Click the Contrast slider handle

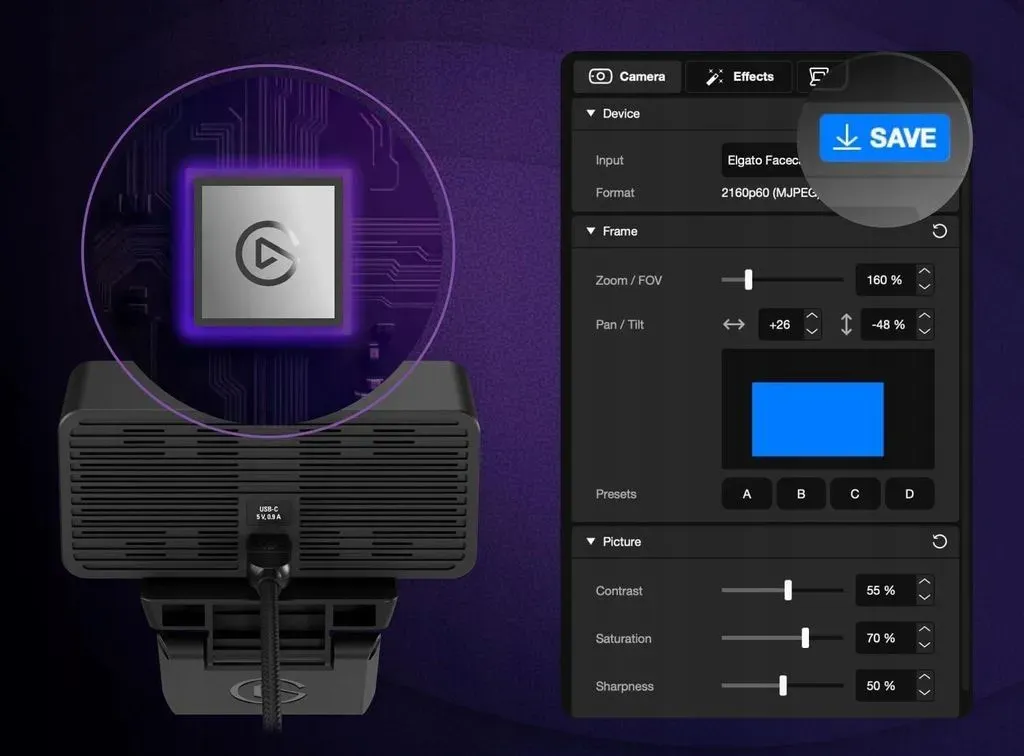coord(788,590)
